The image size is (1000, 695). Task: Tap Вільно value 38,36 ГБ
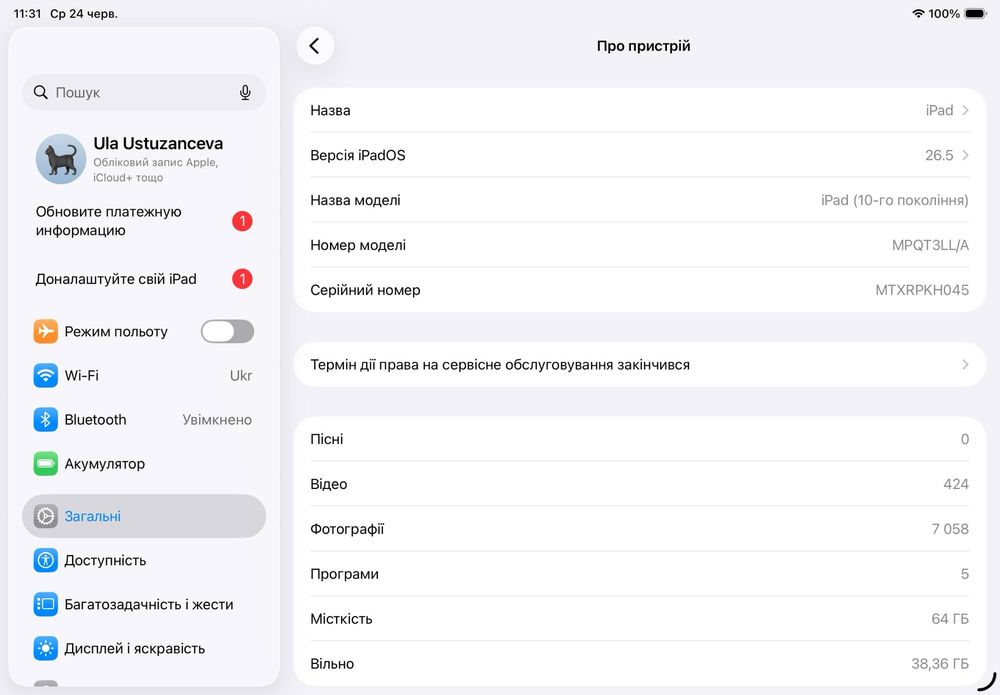[940, 664]
